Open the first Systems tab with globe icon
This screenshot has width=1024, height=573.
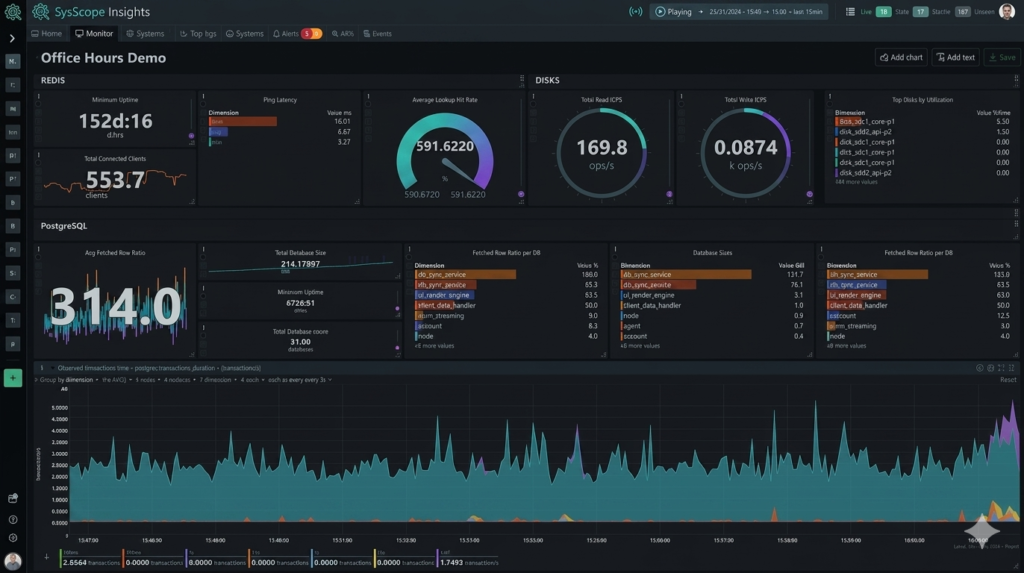click(145, 33)
